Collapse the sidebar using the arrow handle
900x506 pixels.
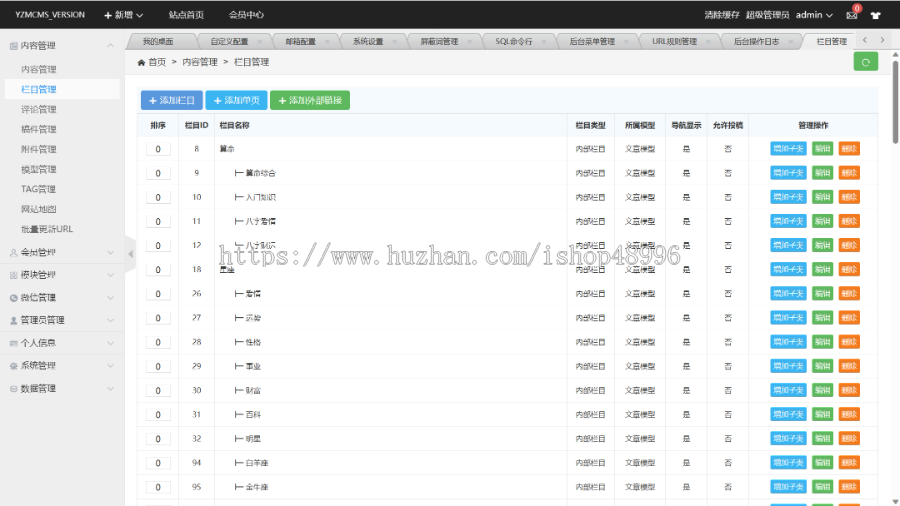[x=130, y=254]
